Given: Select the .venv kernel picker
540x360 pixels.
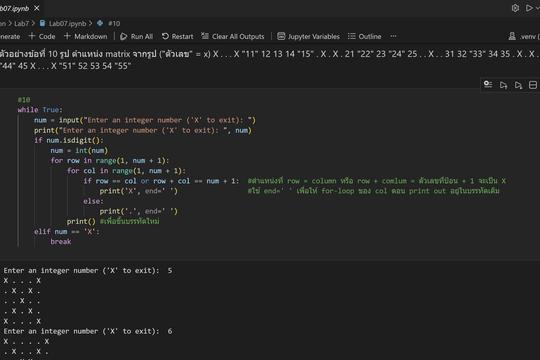Looking at the screenshot, I should tap(524, 36).
